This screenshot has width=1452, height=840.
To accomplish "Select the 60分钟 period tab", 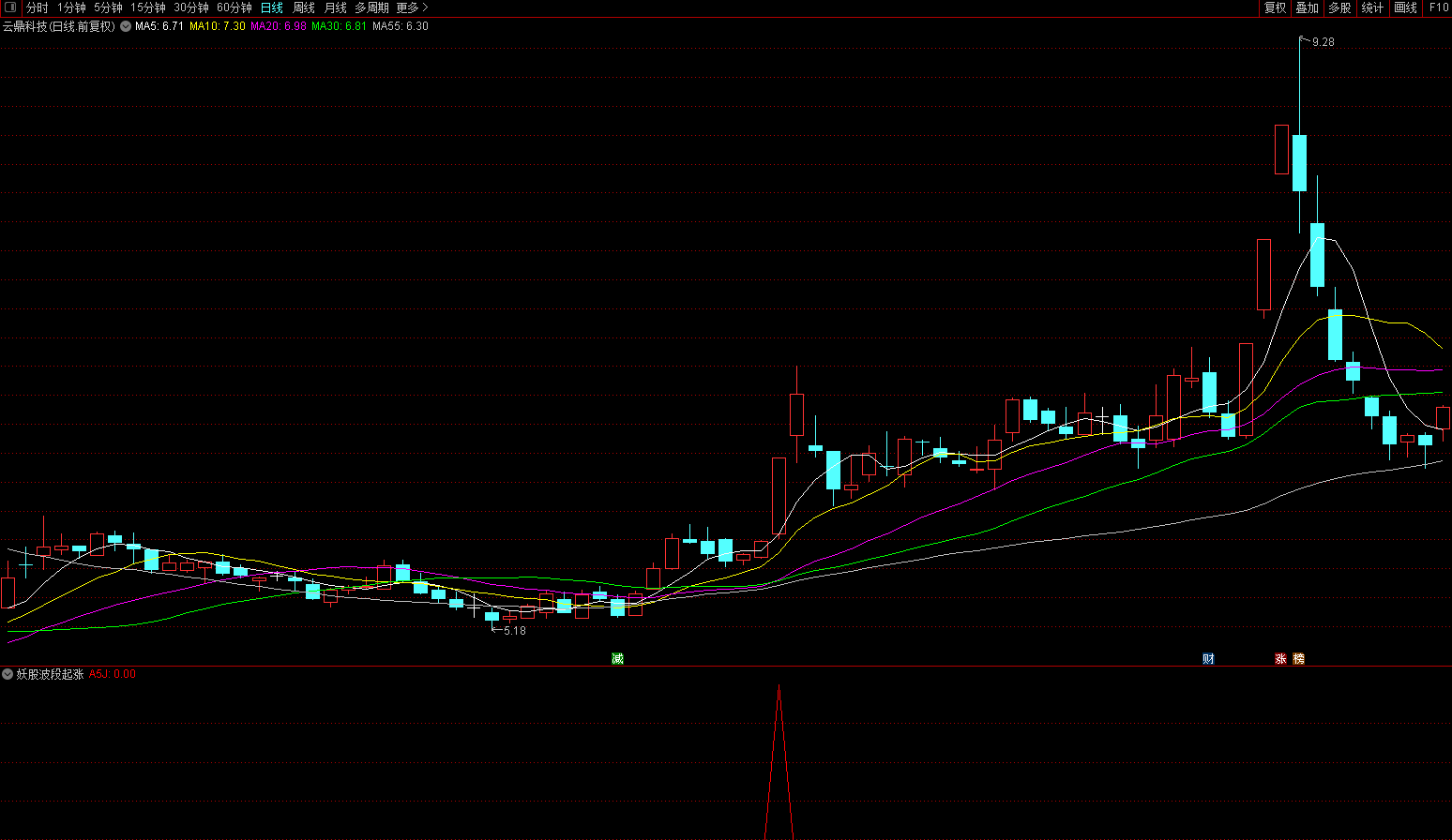I will pos(234,7).
